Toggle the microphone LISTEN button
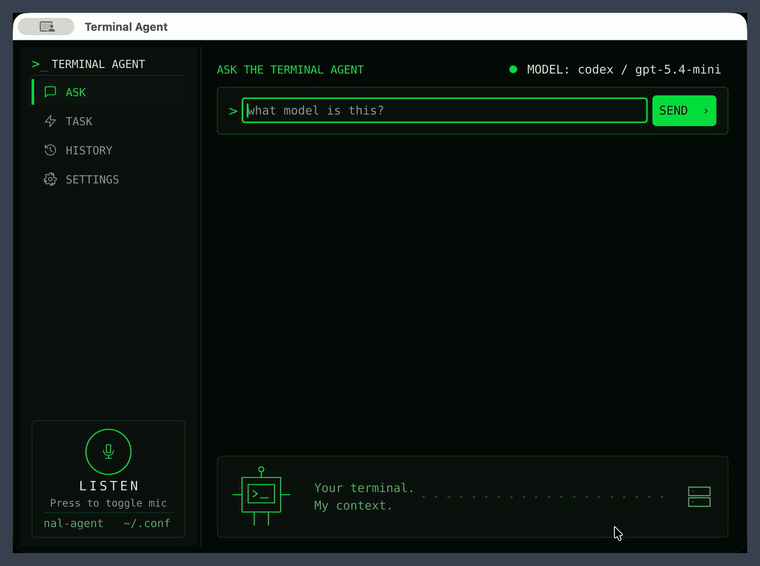Viewport: 760px width, 566px height. [108, 452]
